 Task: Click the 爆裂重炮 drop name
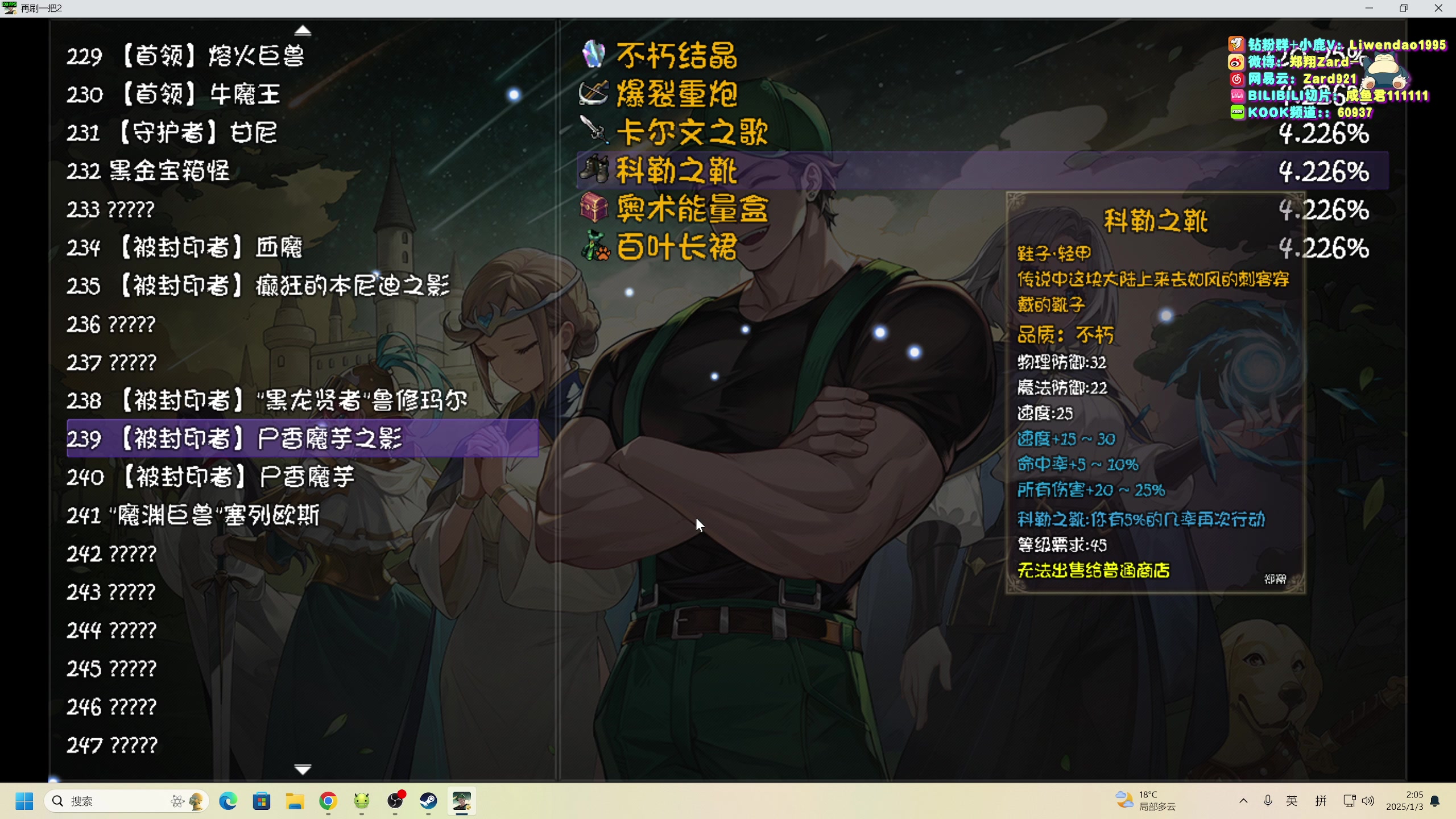(x=677, y=93)
